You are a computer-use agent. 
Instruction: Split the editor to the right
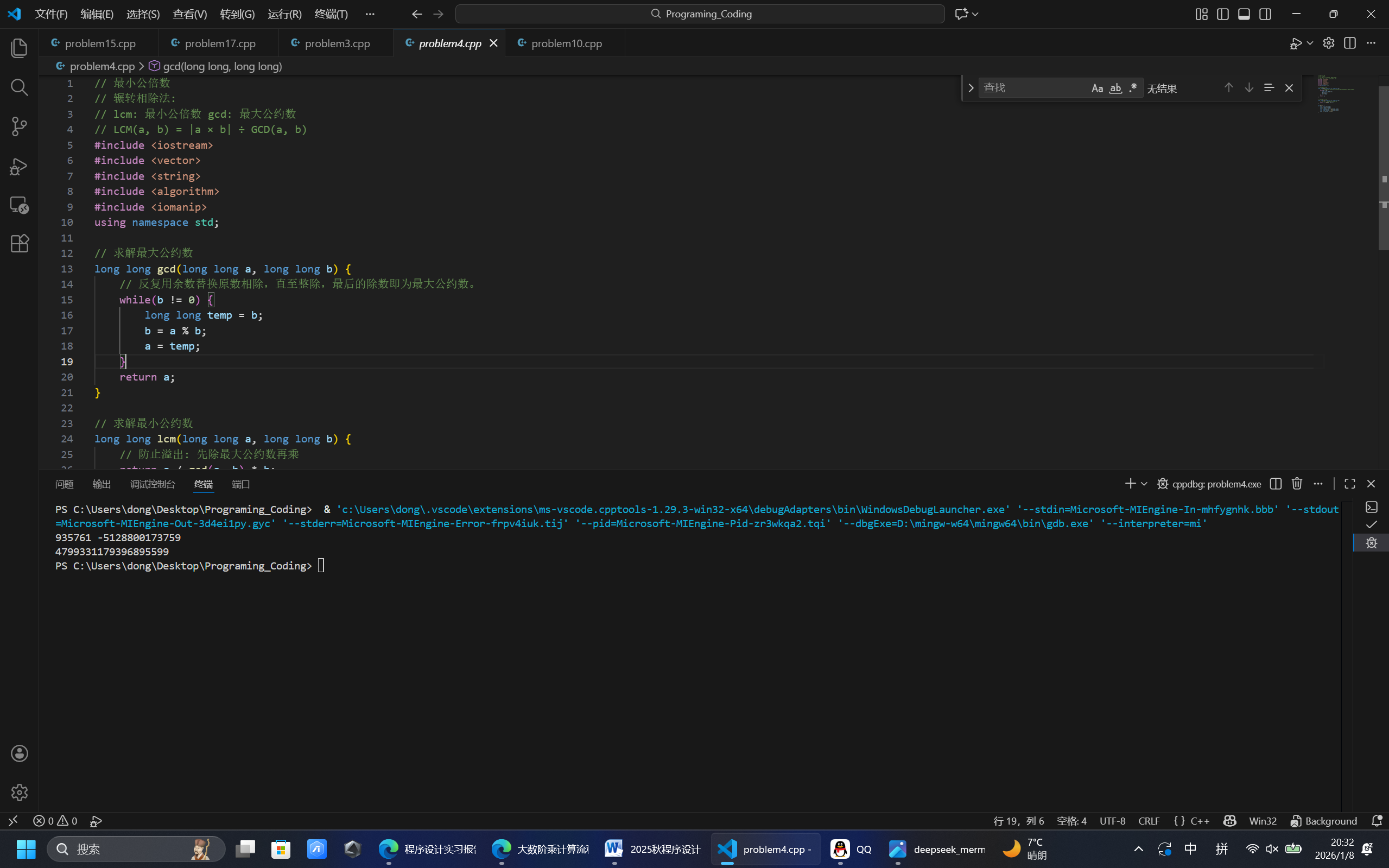[1349, 43]
